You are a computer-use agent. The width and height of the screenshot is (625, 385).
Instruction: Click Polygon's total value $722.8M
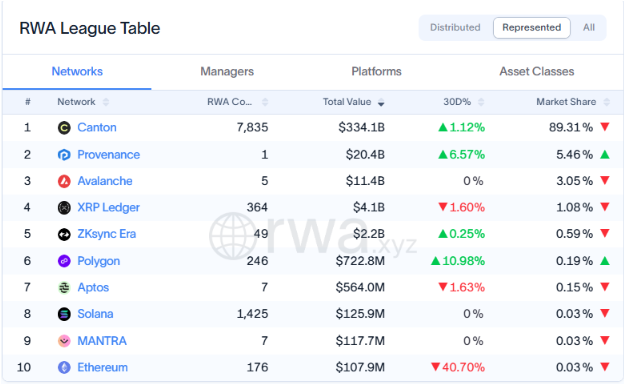[360, 261]
